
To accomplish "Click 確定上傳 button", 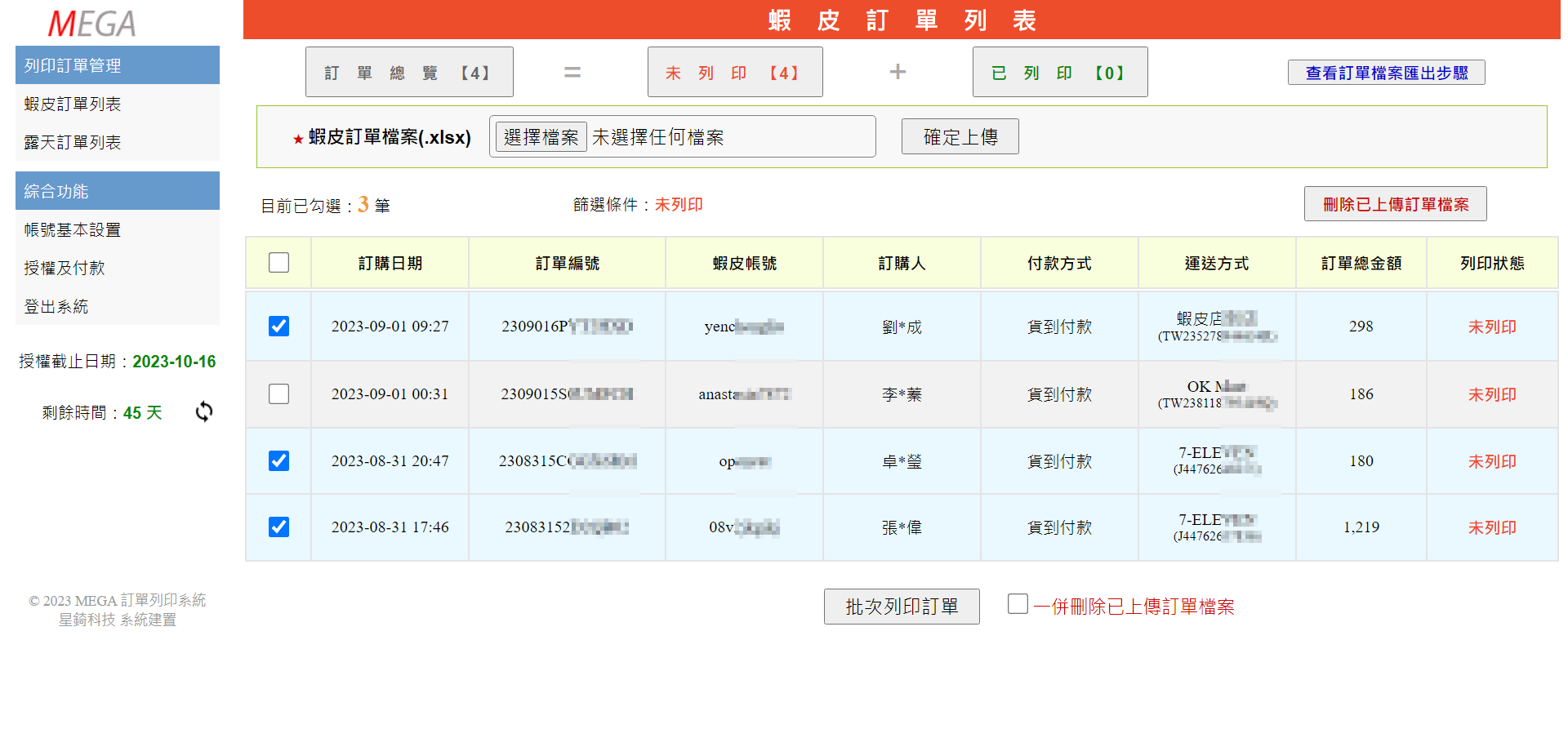I will (960, 136).
